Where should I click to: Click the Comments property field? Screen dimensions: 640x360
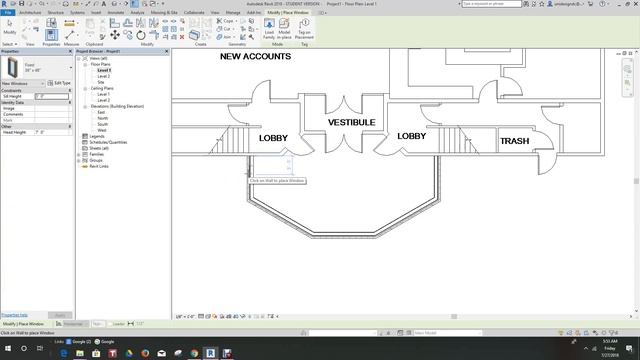pos(53,114)
